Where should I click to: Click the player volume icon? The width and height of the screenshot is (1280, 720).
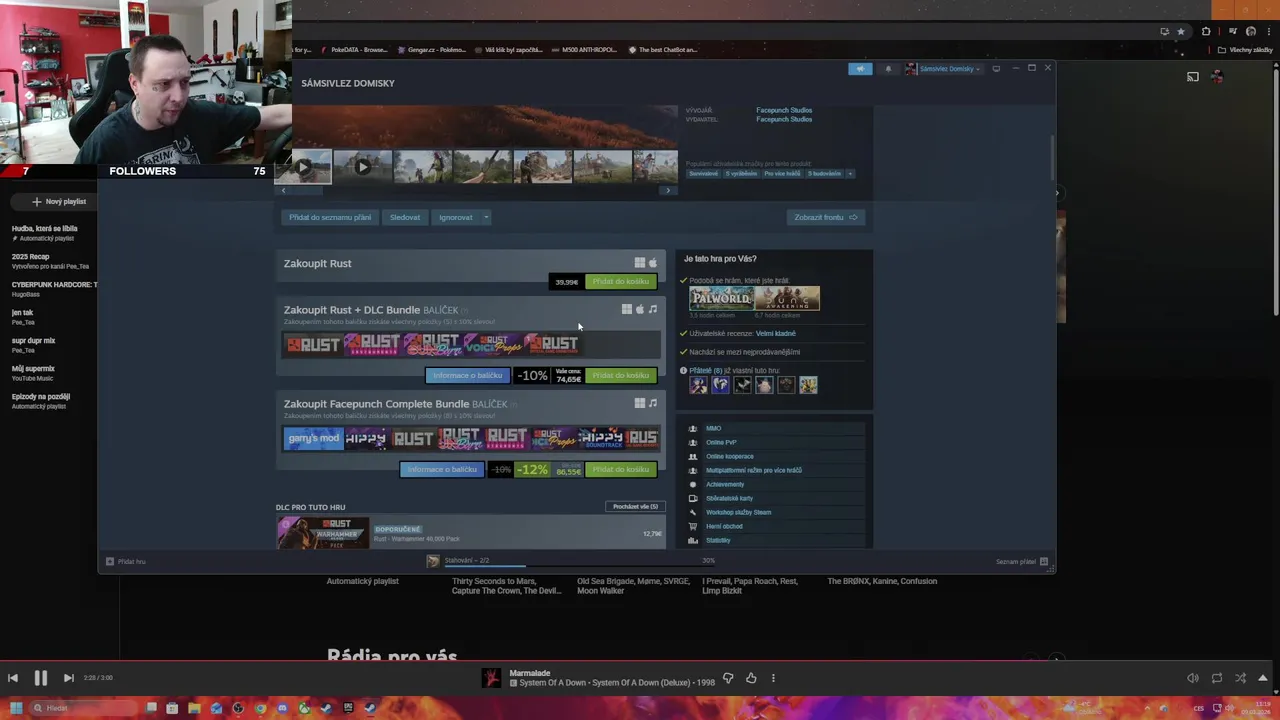[x=1193, y=678]
